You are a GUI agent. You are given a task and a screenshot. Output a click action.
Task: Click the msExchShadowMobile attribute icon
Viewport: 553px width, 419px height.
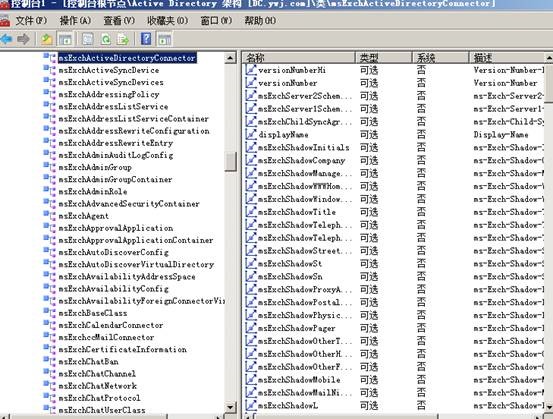251,379
